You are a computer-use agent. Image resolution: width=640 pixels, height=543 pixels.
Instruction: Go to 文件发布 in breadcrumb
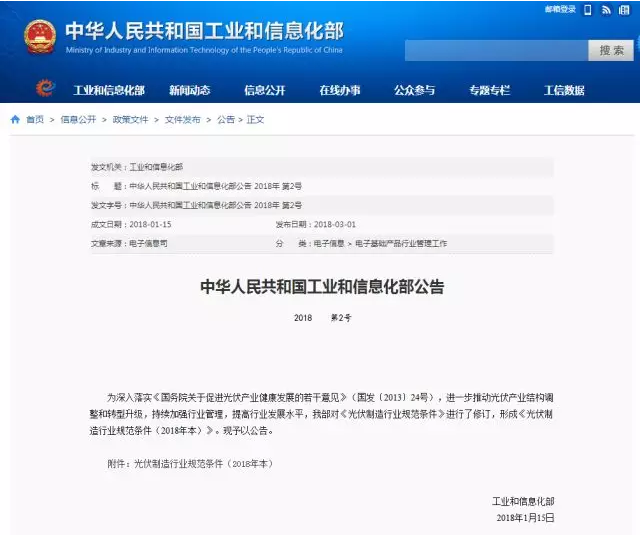pyautogui.click(x=182, y=120)
